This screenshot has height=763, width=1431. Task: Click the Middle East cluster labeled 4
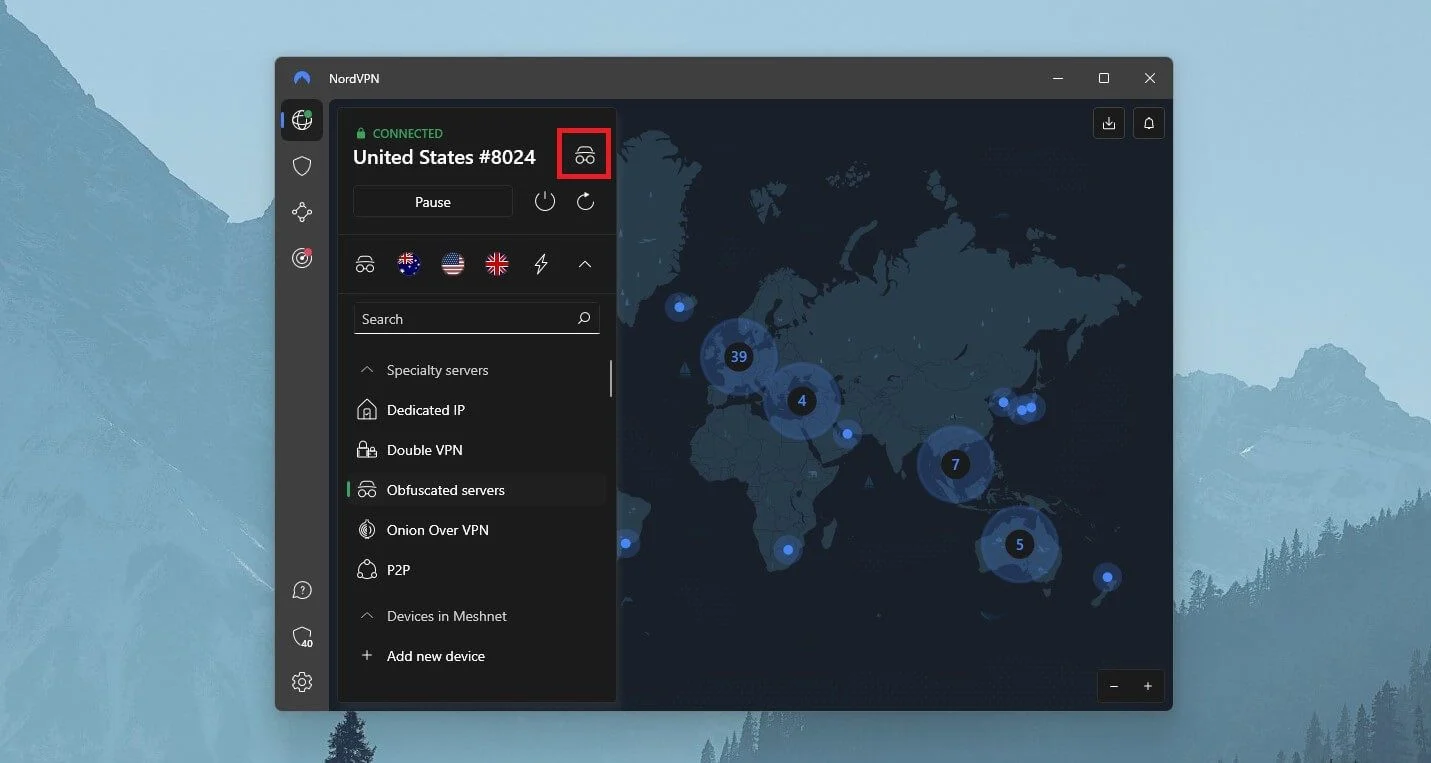(x=802, y=401)
